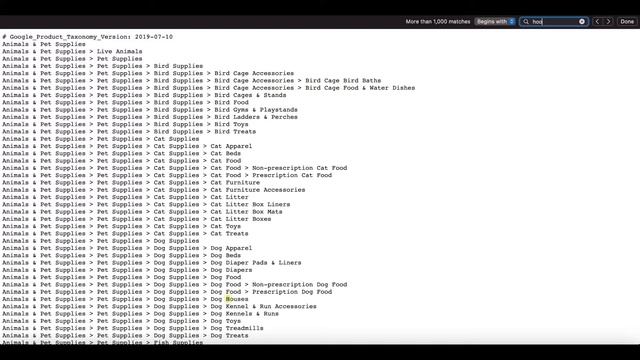Click the 'More than 1,000 matches' label

[438, 22]
